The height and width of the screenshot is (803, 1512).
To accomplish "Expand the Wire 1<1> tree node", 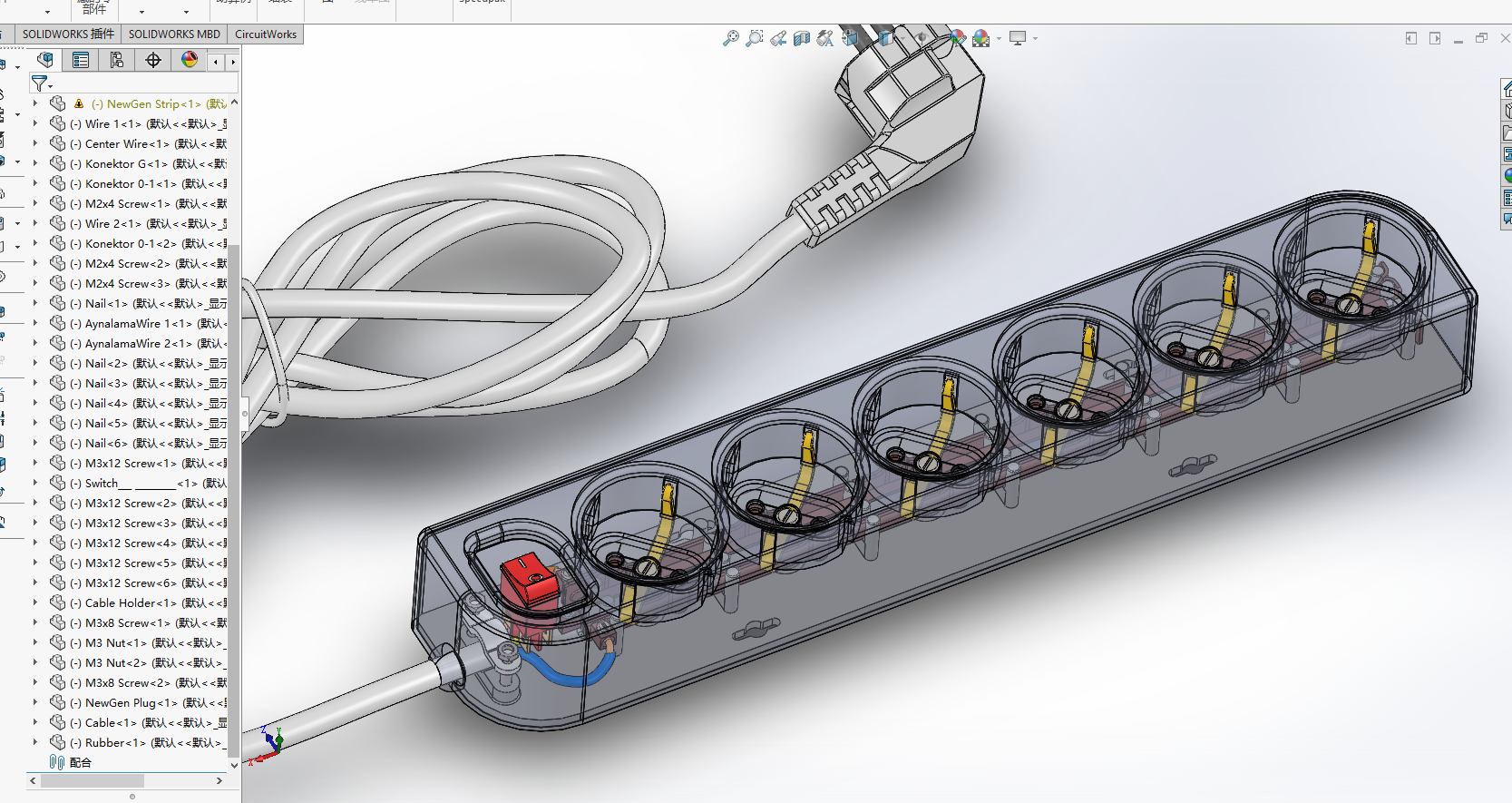I will tap(35, 123).
